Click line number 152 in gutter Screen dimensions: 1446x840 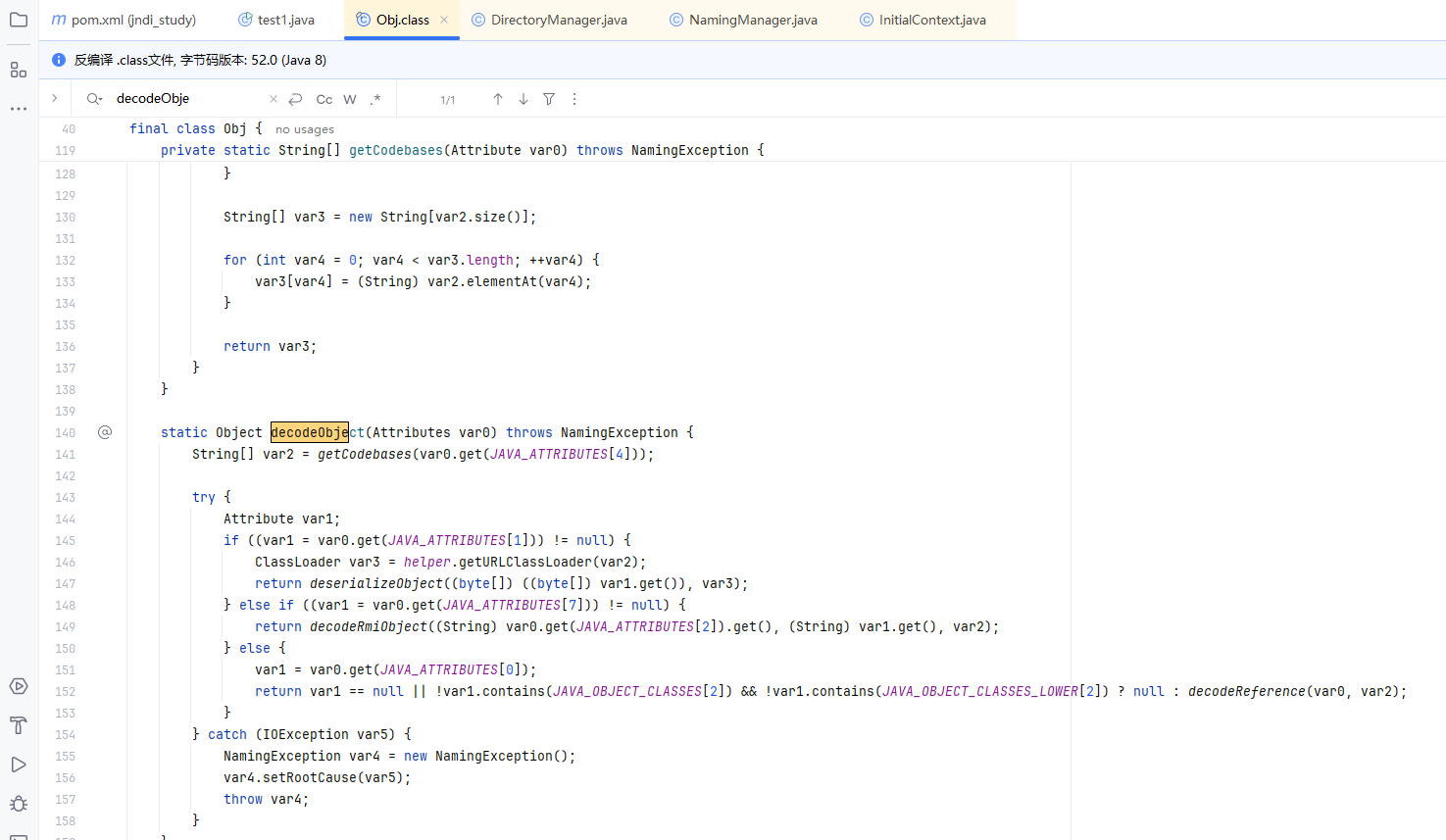[65, 691]
